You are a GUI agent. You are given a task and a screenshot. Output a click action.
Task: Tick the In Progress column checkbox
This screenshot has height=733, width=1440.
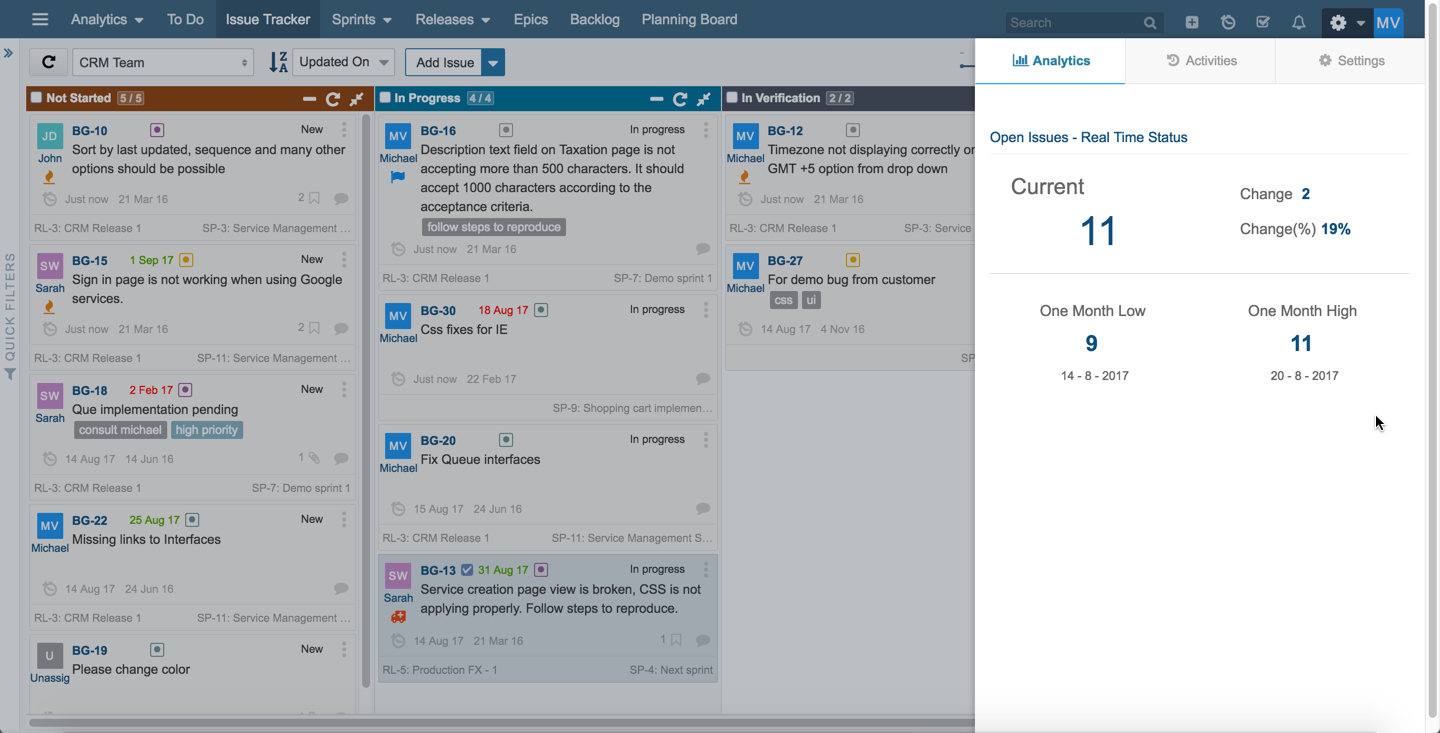pos(385,98)
